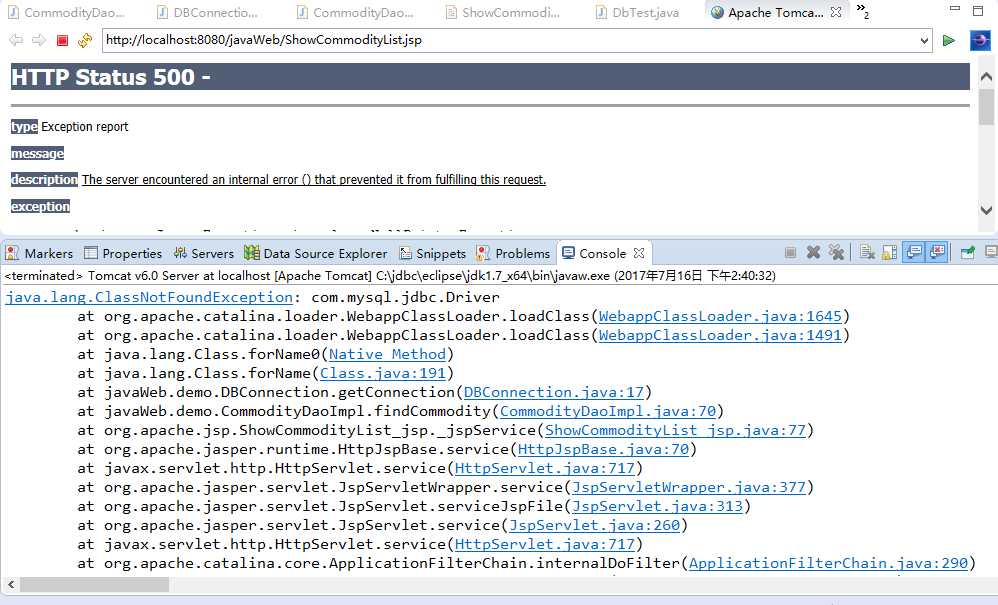This screenshot has height=605, width=998.
Task: Click Remove All Terminated Launches icon
Action: [x=836, y=253]
